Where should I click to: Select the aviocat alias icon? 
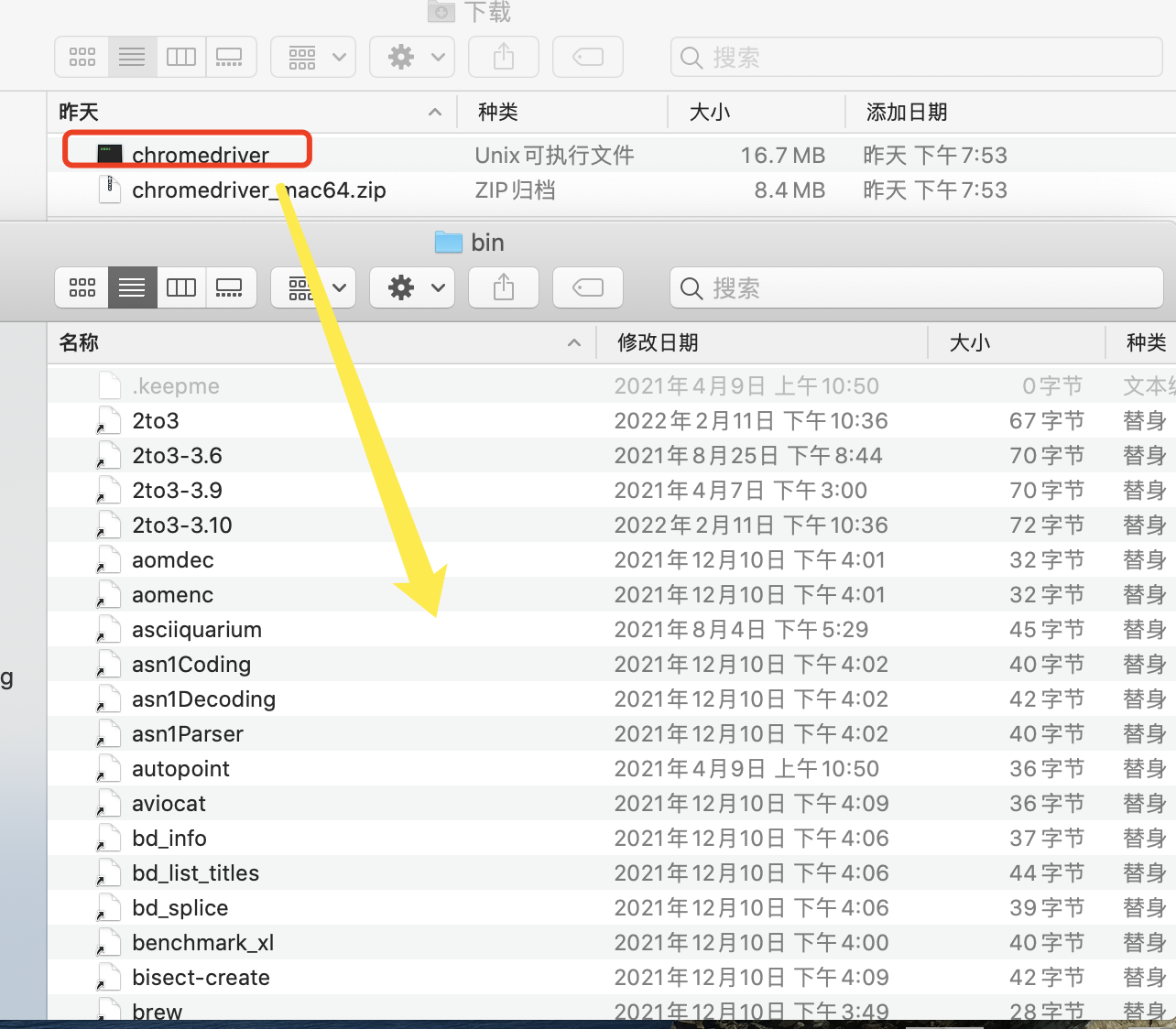[109, 803]
